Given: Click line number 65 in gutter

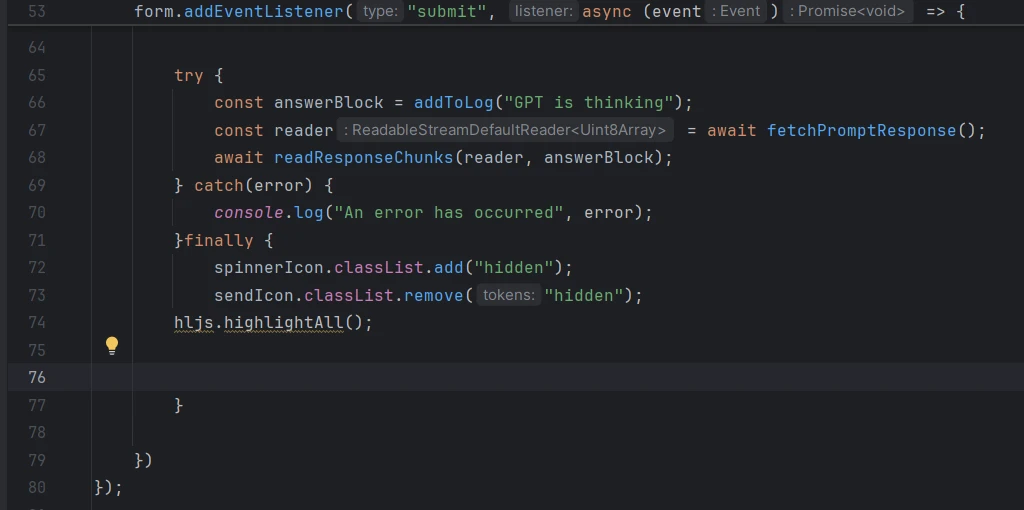Looking at the screenshot, I should click(x=37, y=76).
